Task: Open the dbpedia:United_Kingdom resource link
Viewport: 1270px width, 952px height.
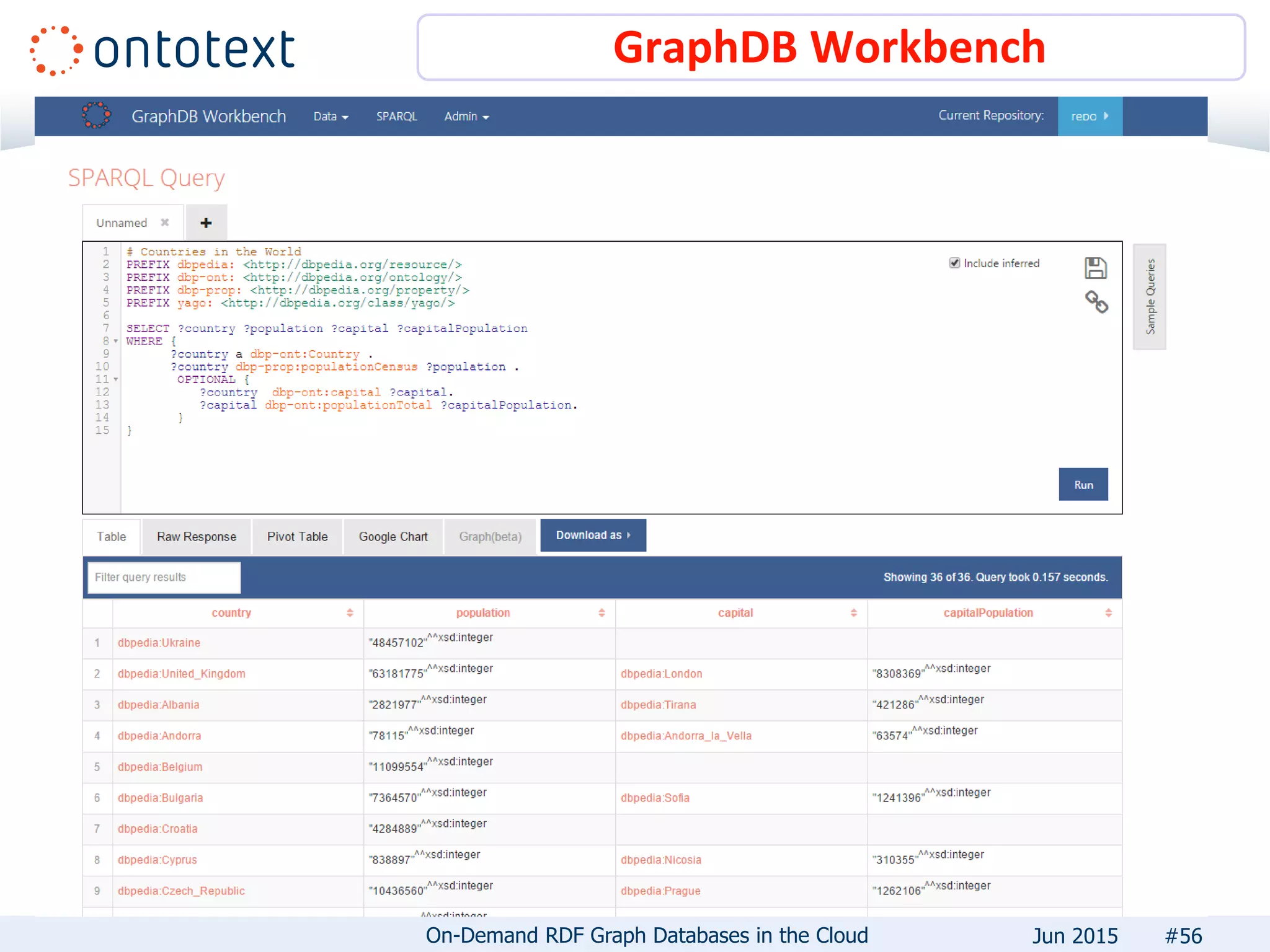Action: 181,674
